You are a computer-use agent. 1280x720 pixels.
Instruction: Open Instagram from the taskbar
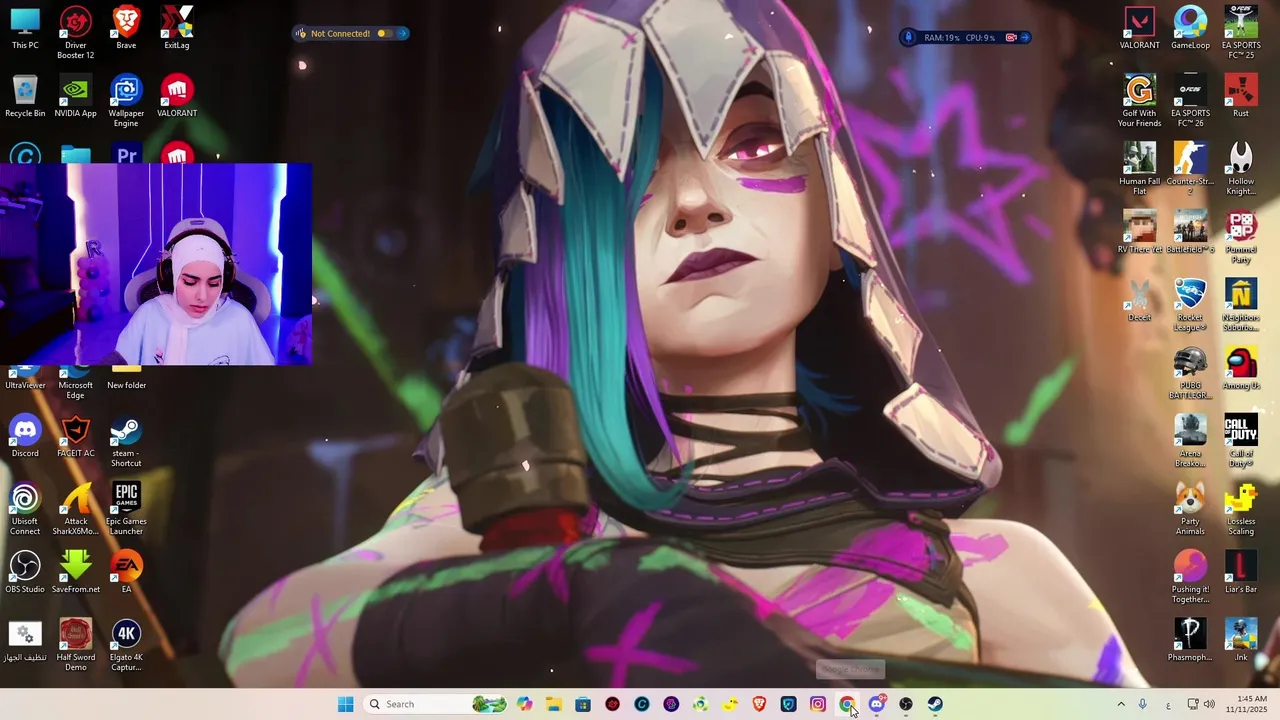click(818, 704)
